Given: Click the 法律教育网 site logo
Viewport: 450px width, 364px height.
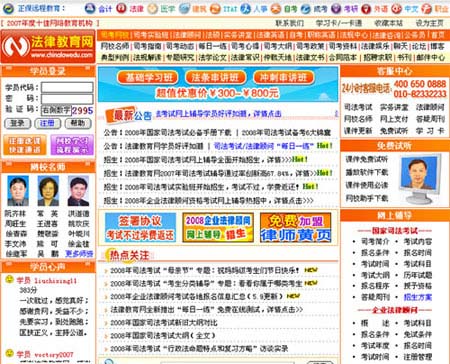Looking at the screenshot, I should [x=48, y=46].
